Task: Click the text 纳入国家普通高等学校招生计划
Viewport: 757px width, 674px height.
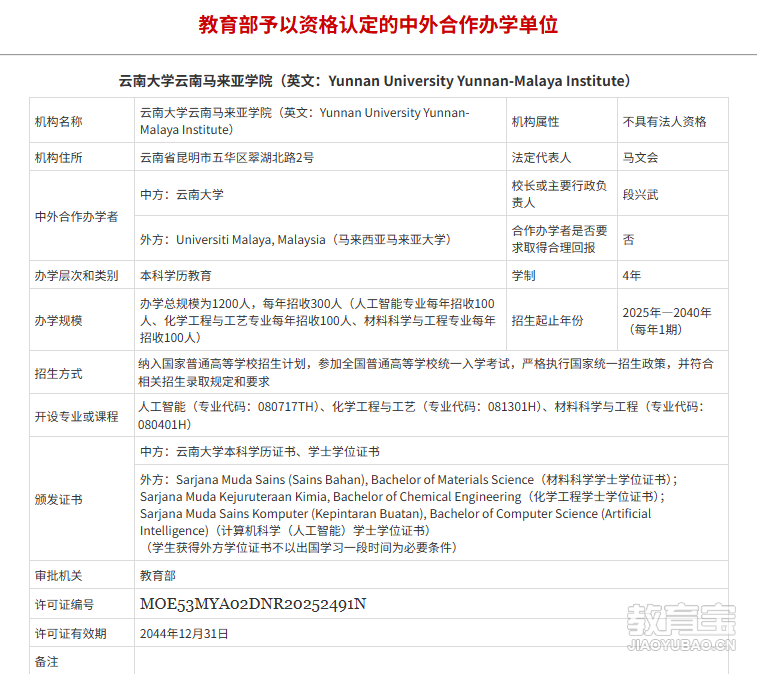Action: pyautogui.click(x=222, y=364)
